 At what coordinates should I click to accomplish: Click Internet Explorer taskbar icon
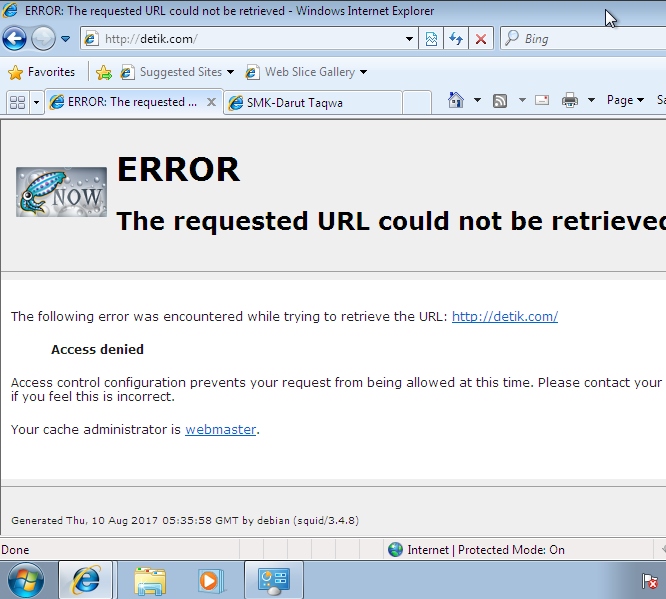coord(86,580)
